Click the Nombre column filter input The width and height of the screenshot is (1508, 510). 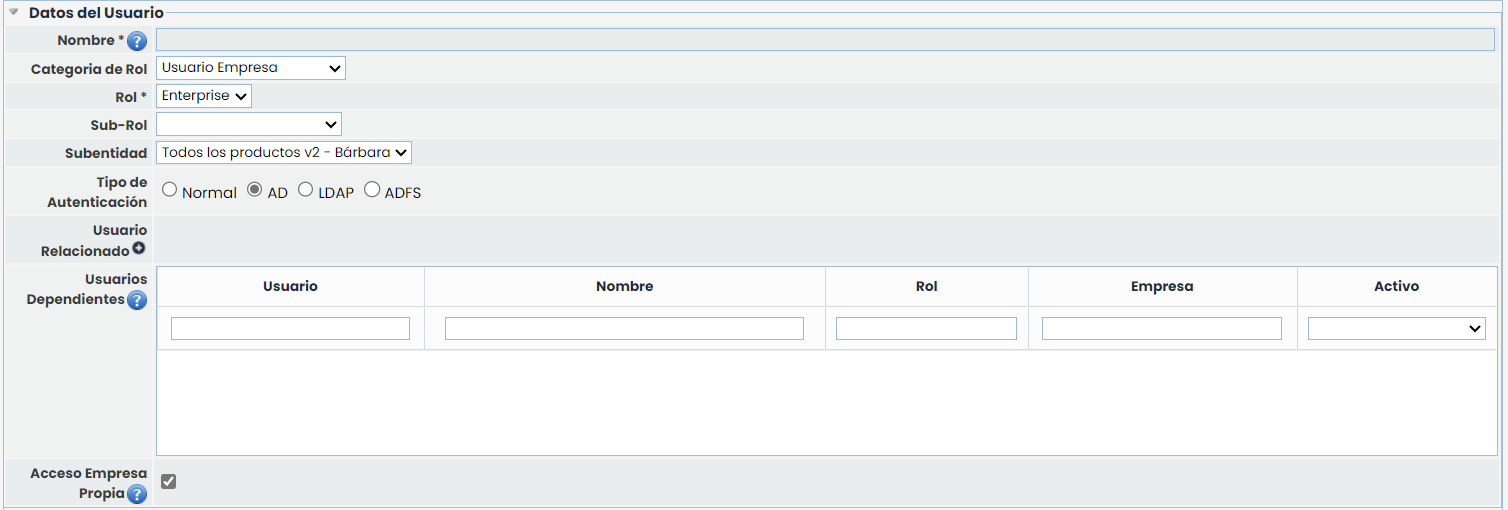pyautogui.click(x=624, y=328)
